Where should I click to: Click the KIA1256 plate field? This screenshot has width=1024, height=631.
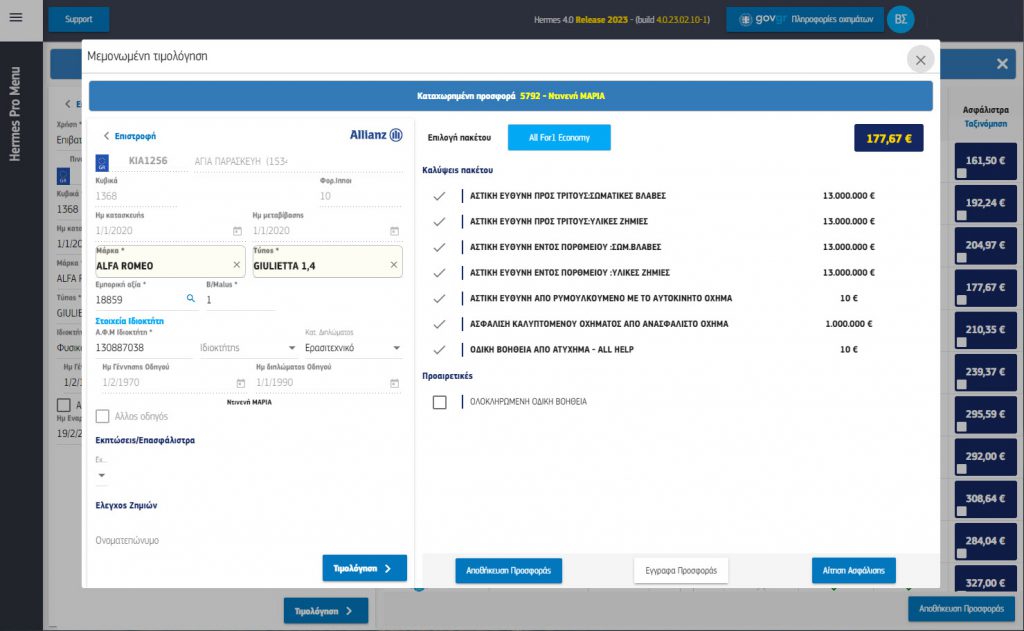click(x=148, y=161)
